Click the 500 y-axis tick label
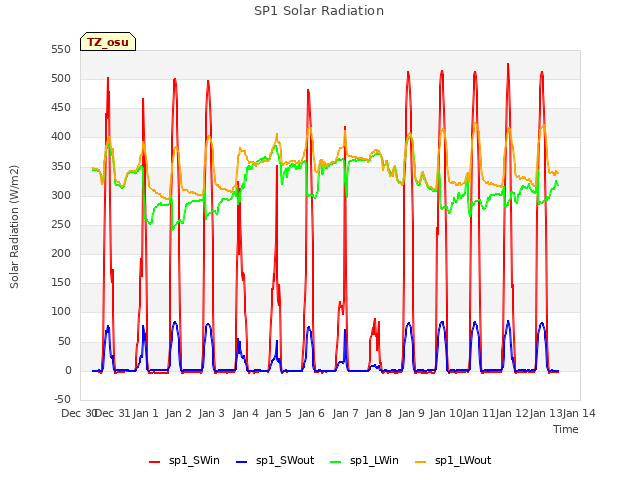 pyautogui.click(x=61, y=78)
